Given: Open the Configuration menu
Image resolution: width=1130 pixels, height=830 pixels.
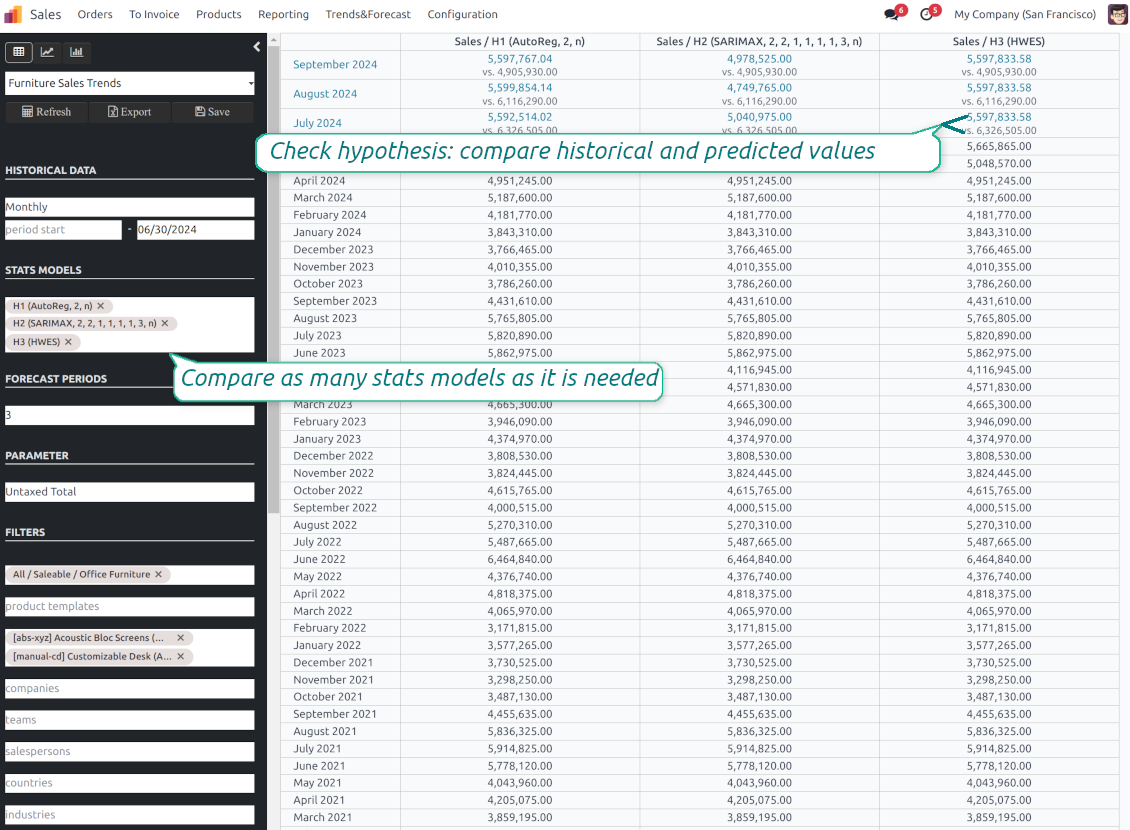Looking at the screenshot, I should coord(463,14).
